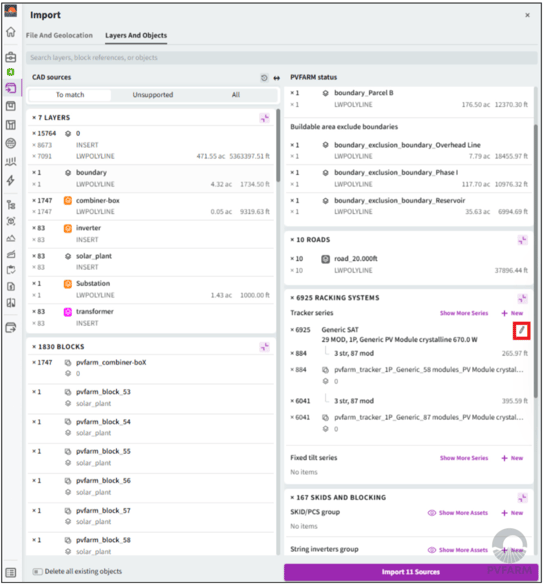Click the reset history icon beside CAD sources
The image size is (544, 584).
click(x=264, y=78)
